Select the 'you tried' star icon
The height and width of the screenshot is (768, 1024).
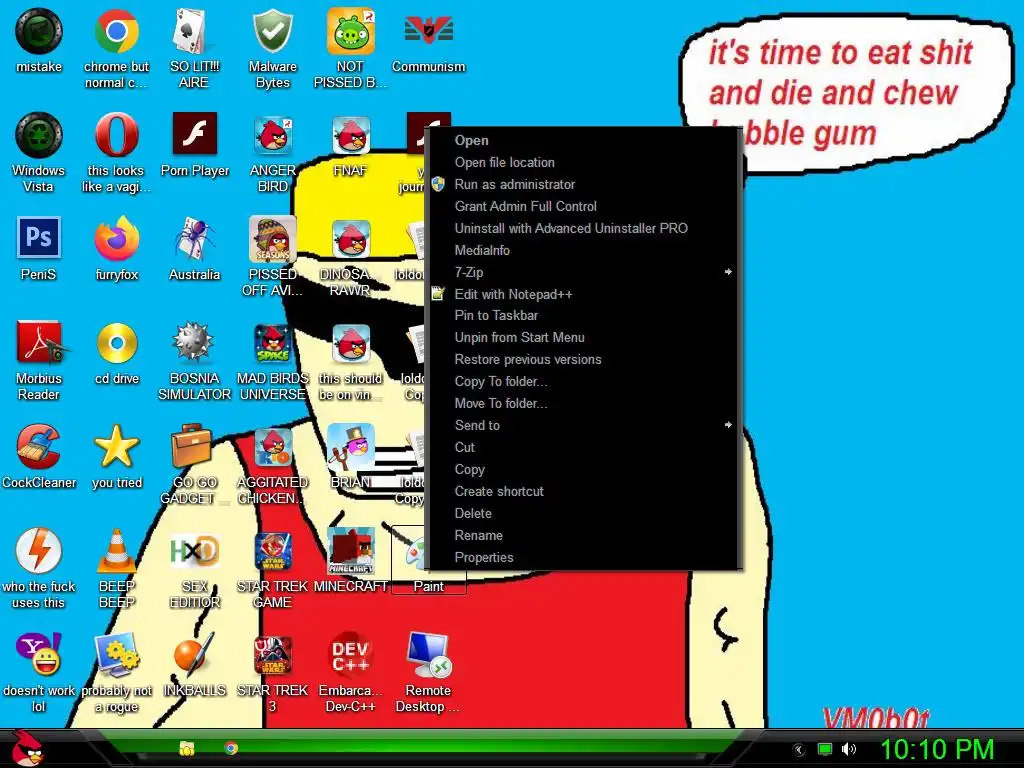point(116,456)
